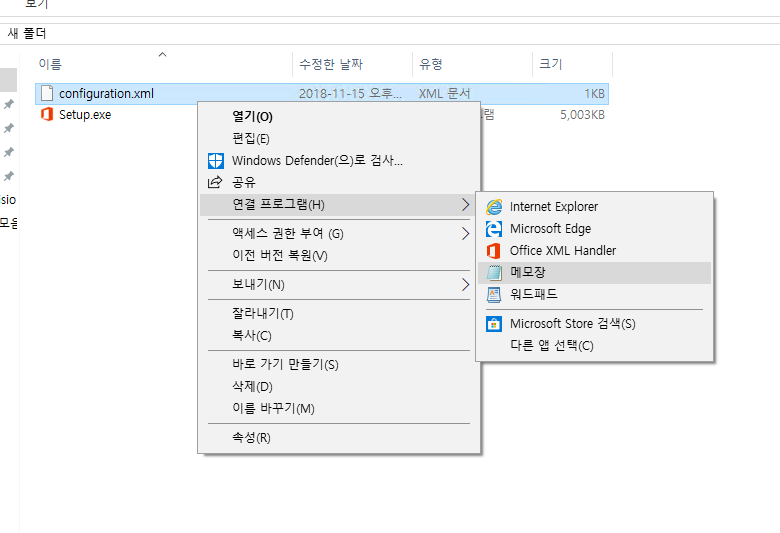This screenshot has height=533, width=780.
Task: Click the Windows Defender shield icon
Action: coord(215,161)
